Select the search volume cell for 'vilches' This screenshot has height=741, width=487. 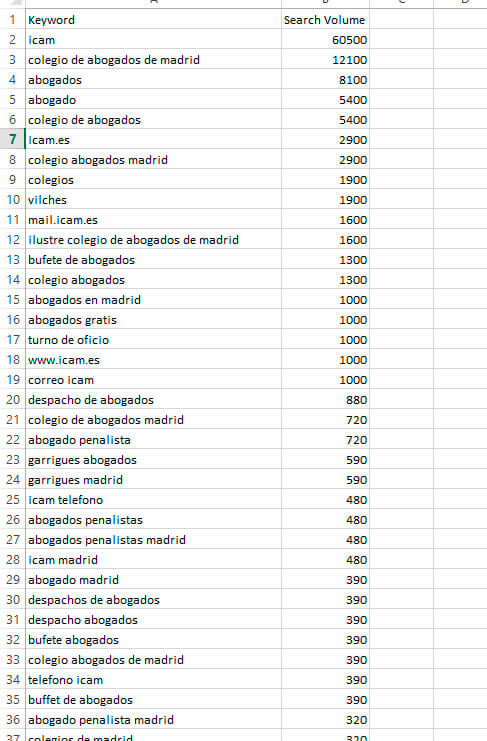(325, 200)
